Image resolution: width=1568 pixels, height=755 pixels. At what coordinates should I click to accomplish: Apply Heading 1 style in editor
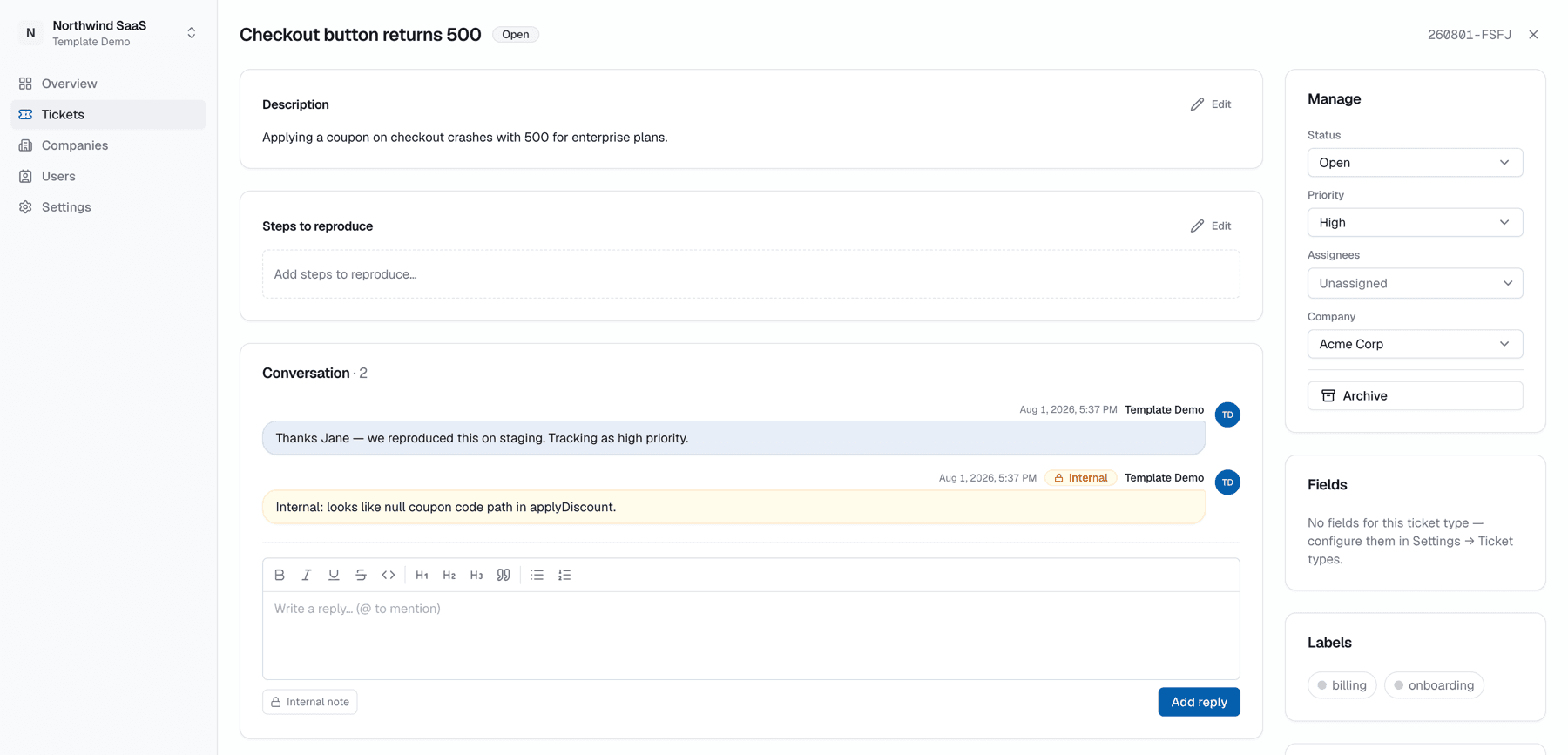pyautogui.click(x=422, y=575)
